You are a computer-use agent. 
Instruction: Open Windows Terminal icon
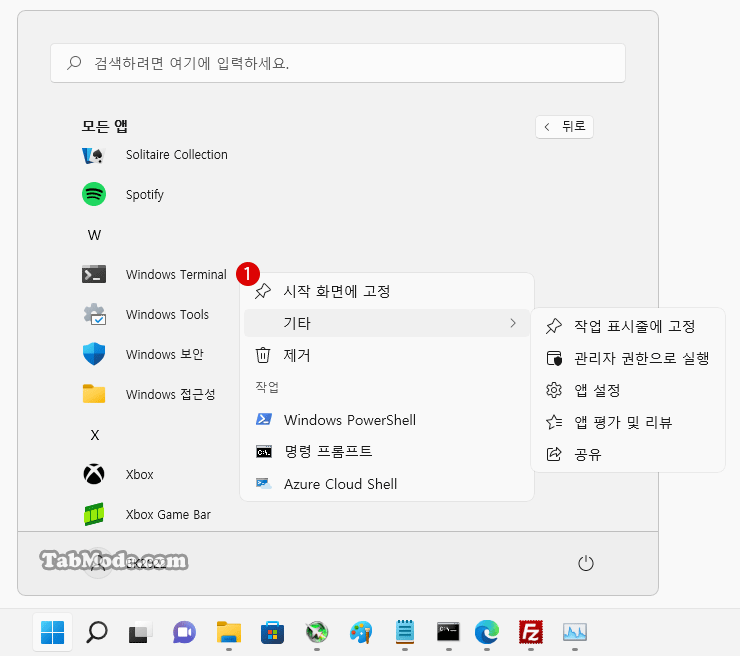pyautogui.click(x=93, y=274)
